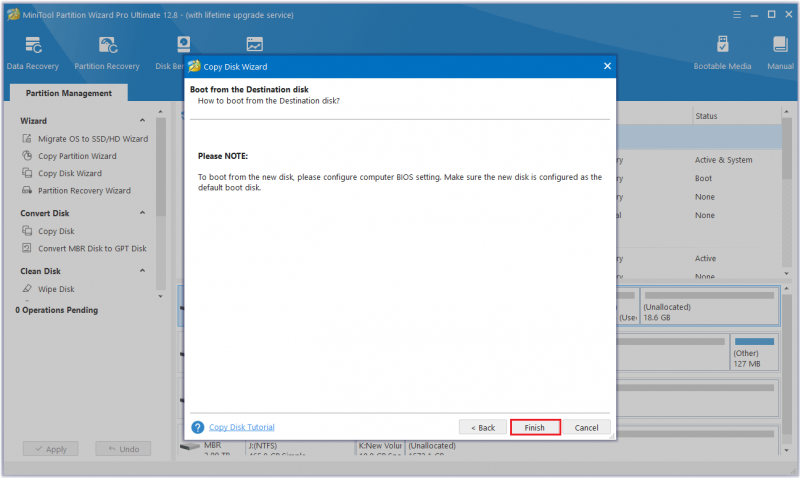
Task: Click 'Boot' status cell
Action: (703, 178)
